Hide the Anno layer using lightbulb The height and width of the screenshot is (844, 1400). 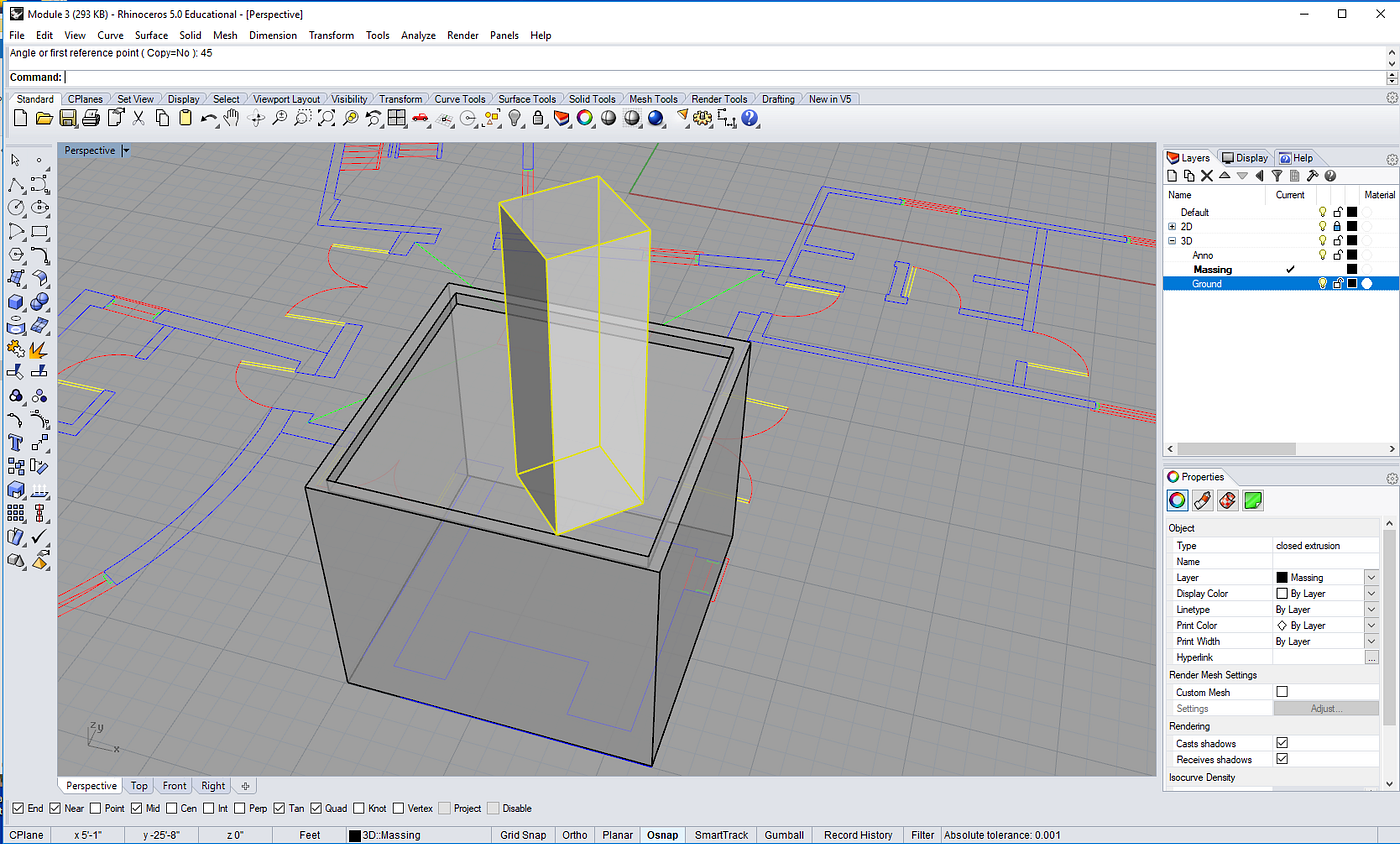(1322, 255)
